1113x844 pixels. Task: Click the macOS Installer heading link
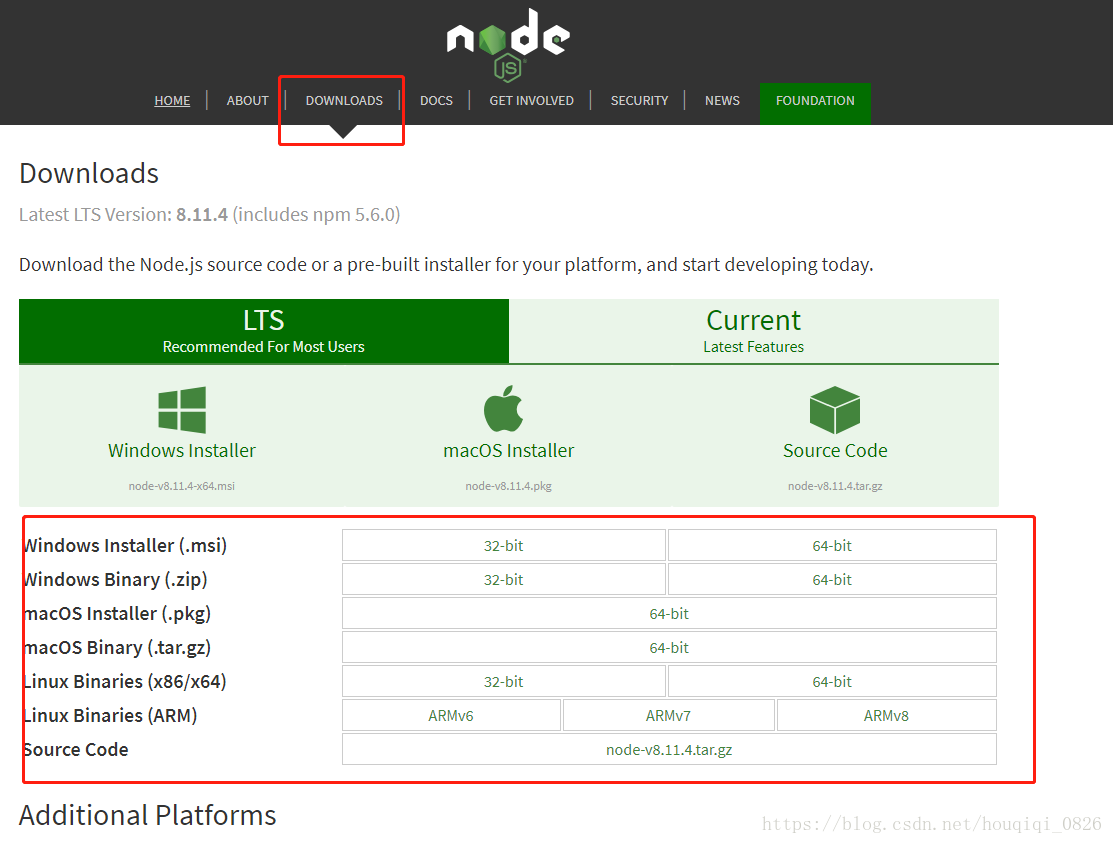coord(509,451)
